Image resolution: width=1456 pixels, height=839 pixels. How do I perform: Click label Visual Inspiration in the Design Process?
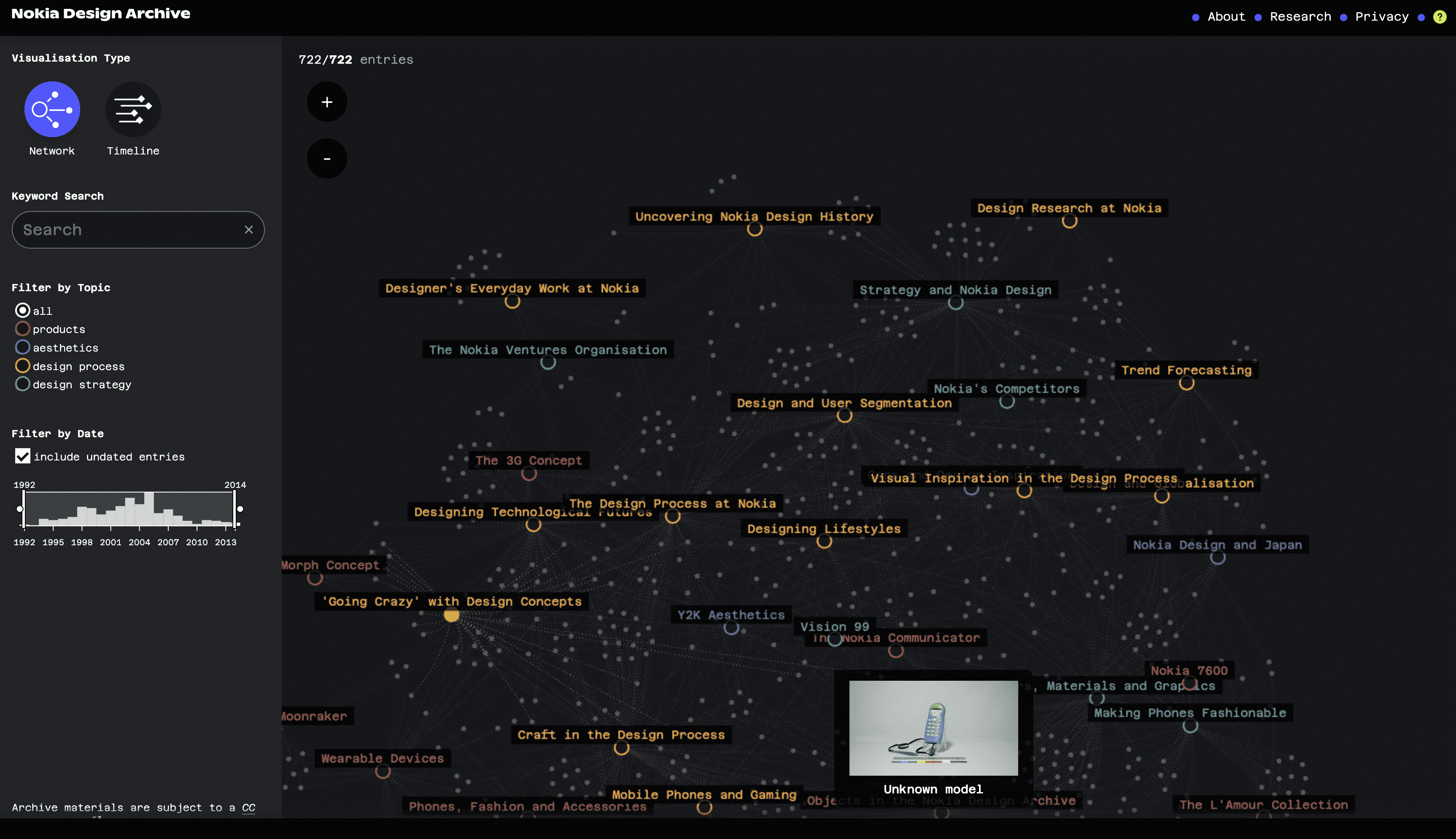click(x=1024, y=478)
